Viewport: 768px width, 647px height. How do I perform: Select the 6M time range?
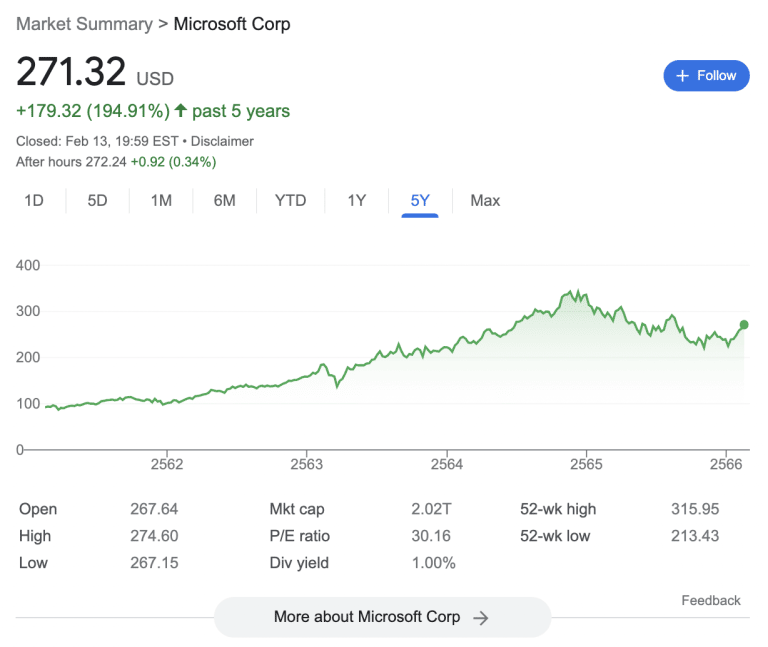pyautogui.click(x=224, y=201)
